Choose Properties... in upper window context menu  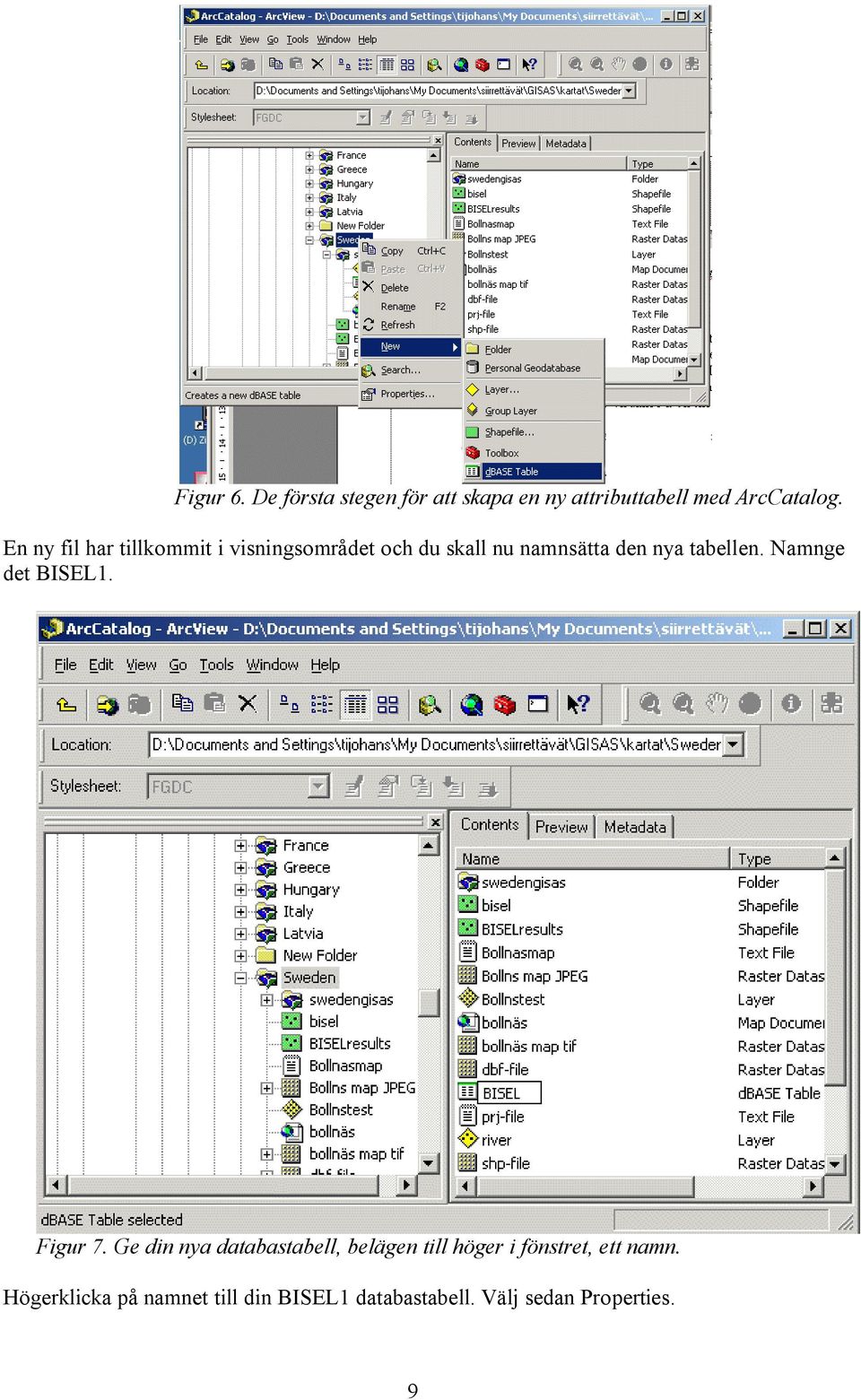pyautogui.click(x=407, y=394)
